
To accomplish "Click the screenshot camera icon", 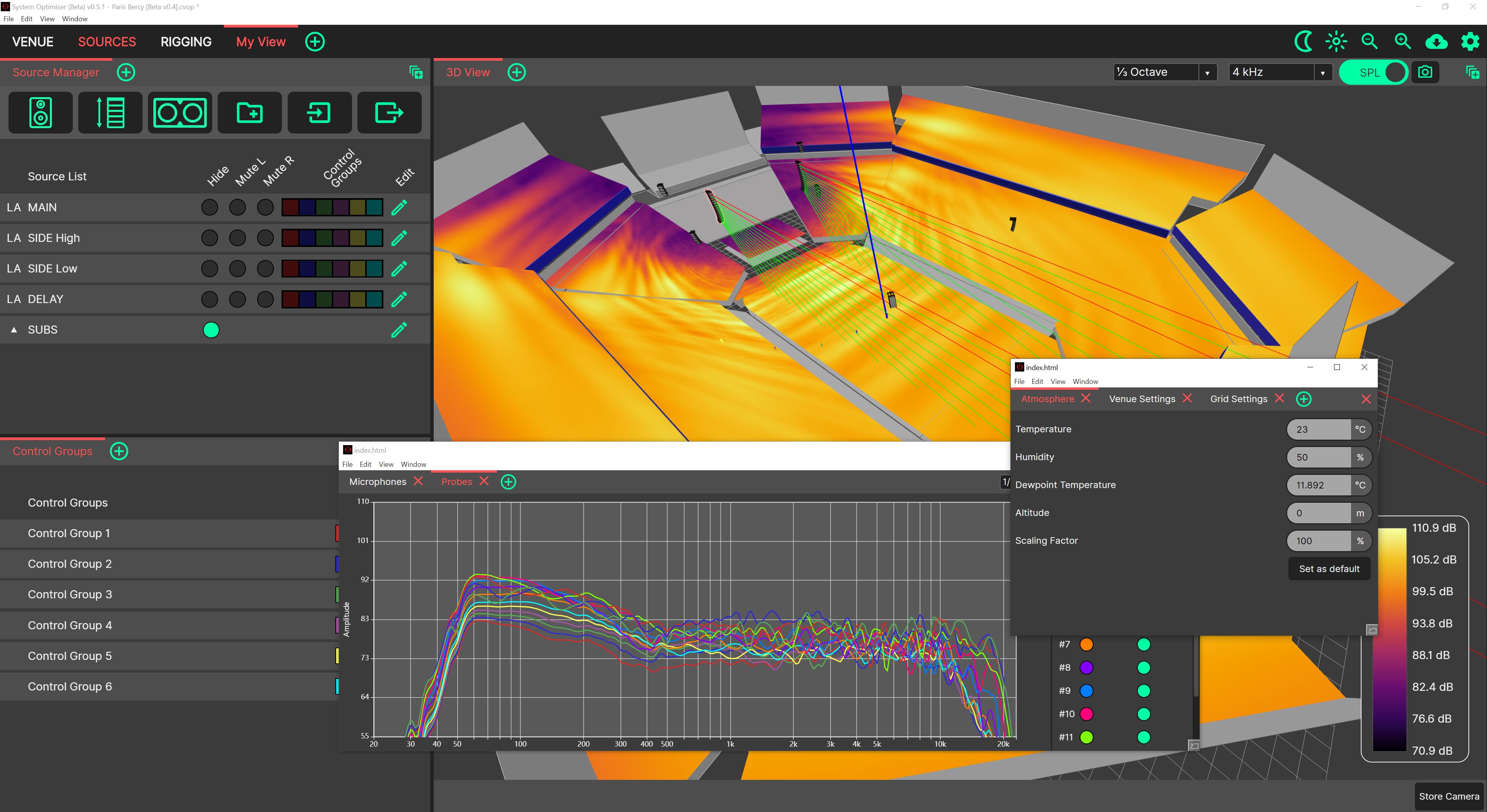I will point(1425,72).
